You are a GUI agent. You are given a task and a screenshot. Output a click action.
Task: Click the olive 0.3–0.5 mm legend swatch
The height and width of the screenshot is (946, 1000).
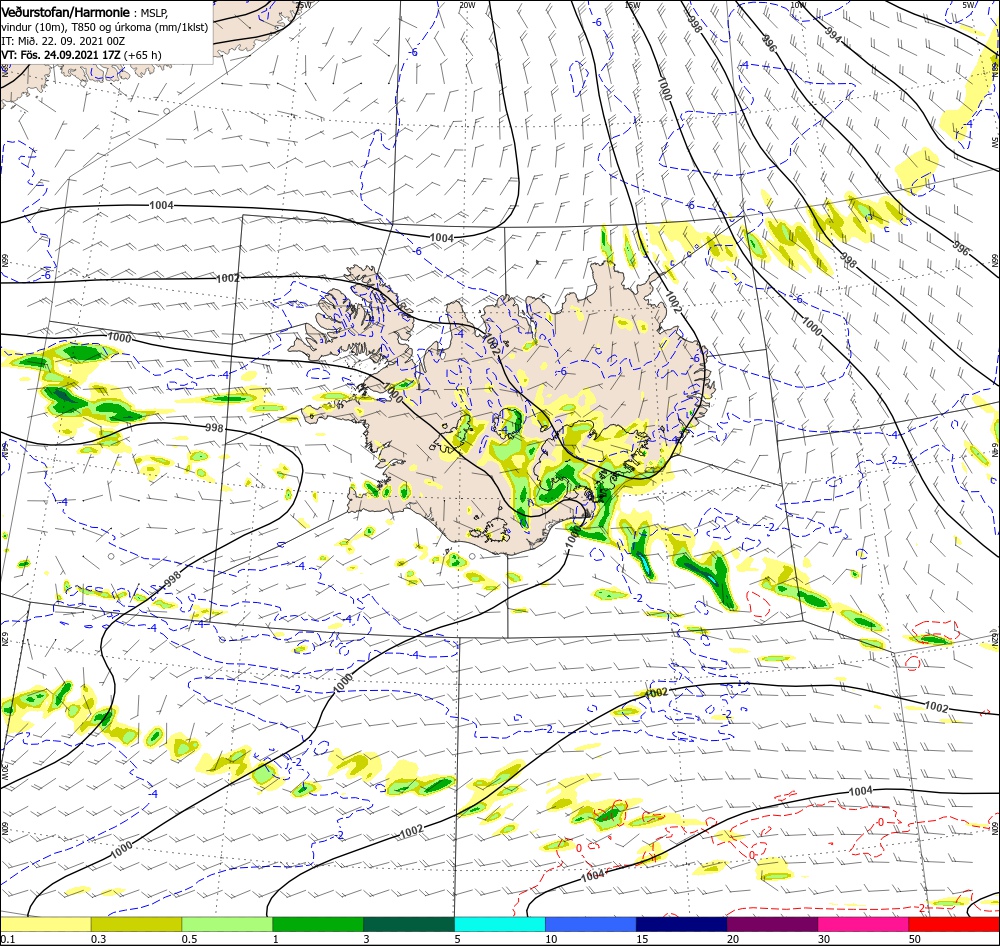(x=136, y=924)
